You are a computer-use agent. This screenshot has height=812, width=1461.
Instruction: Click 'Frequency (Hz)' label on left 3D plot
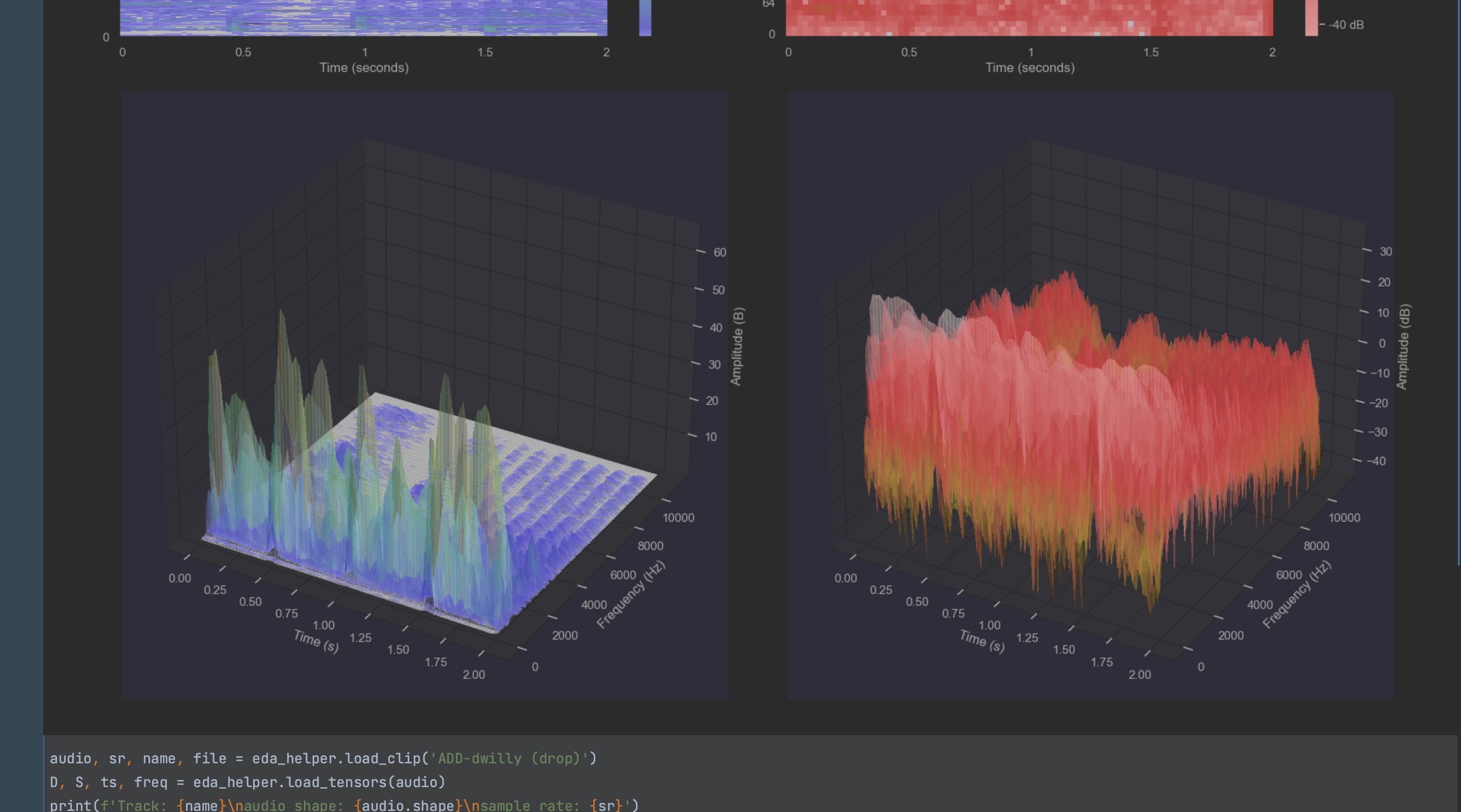[630, 594]
